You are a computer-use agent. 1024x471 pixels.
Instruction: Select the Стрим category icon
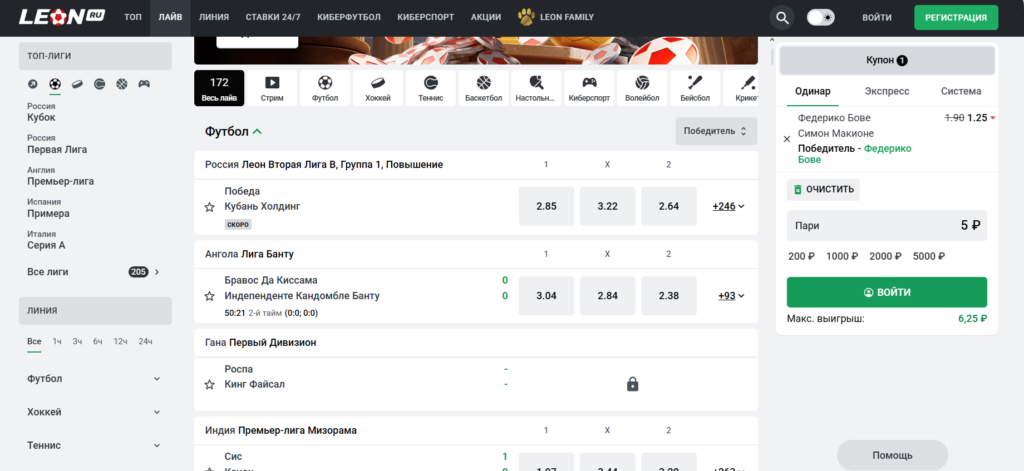[x=271, y=88]
